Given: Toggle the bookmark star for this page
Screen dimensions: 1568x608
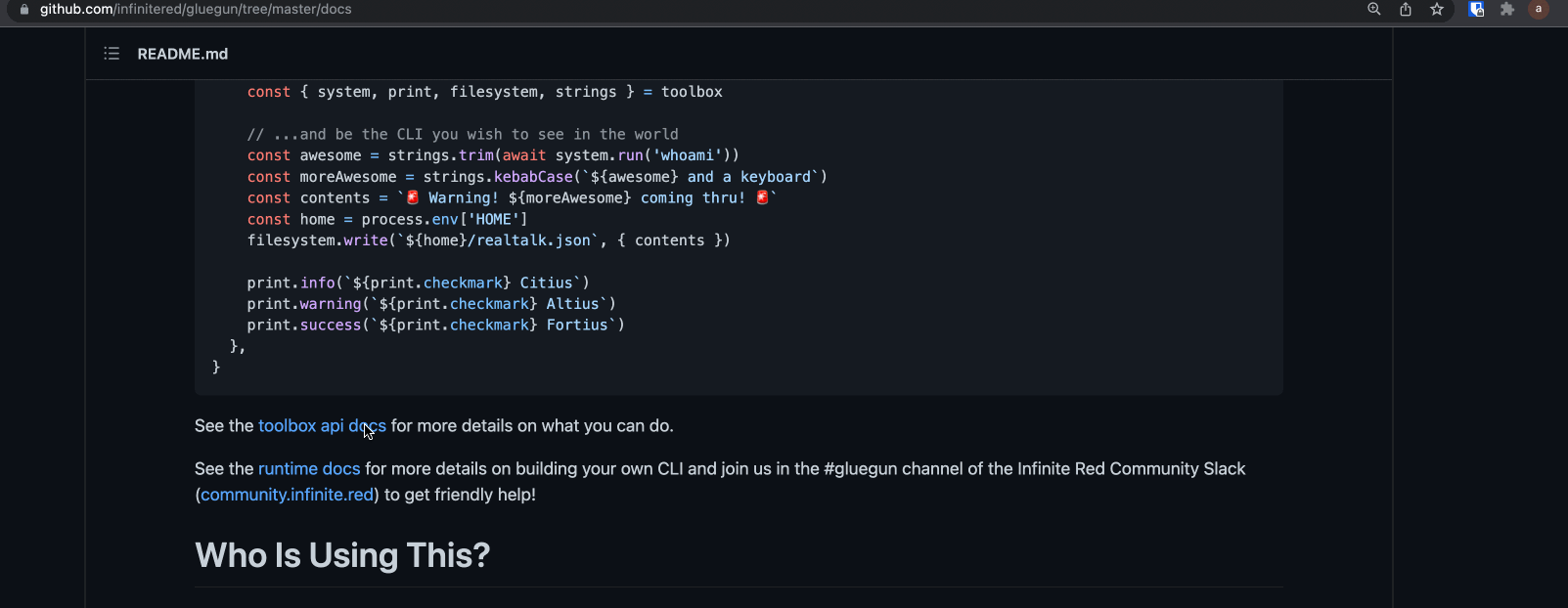Looking at the screenshot, I should pos(1437,9).
